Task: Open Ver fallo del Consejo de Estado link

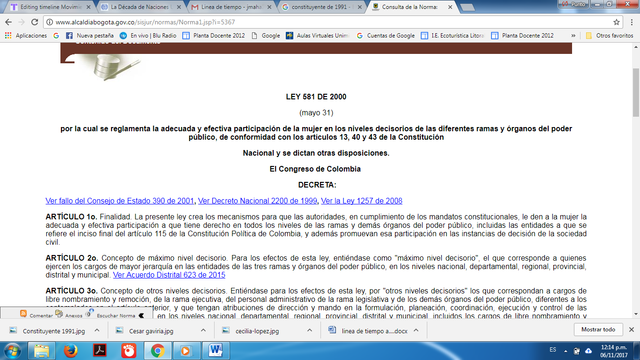Action: tap(120, 201)
